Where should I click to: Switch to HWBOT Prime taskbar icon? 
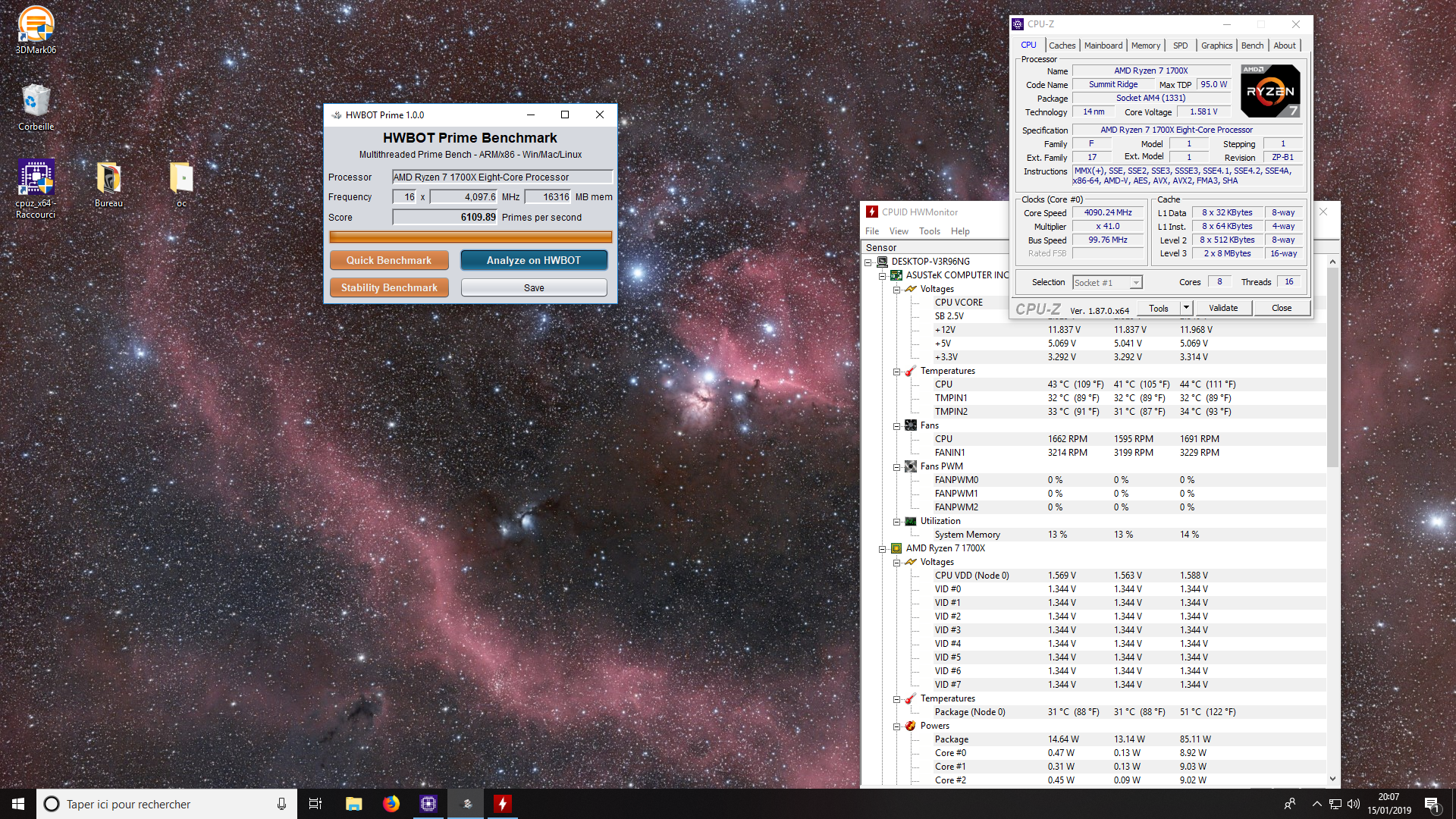(466, 804)
